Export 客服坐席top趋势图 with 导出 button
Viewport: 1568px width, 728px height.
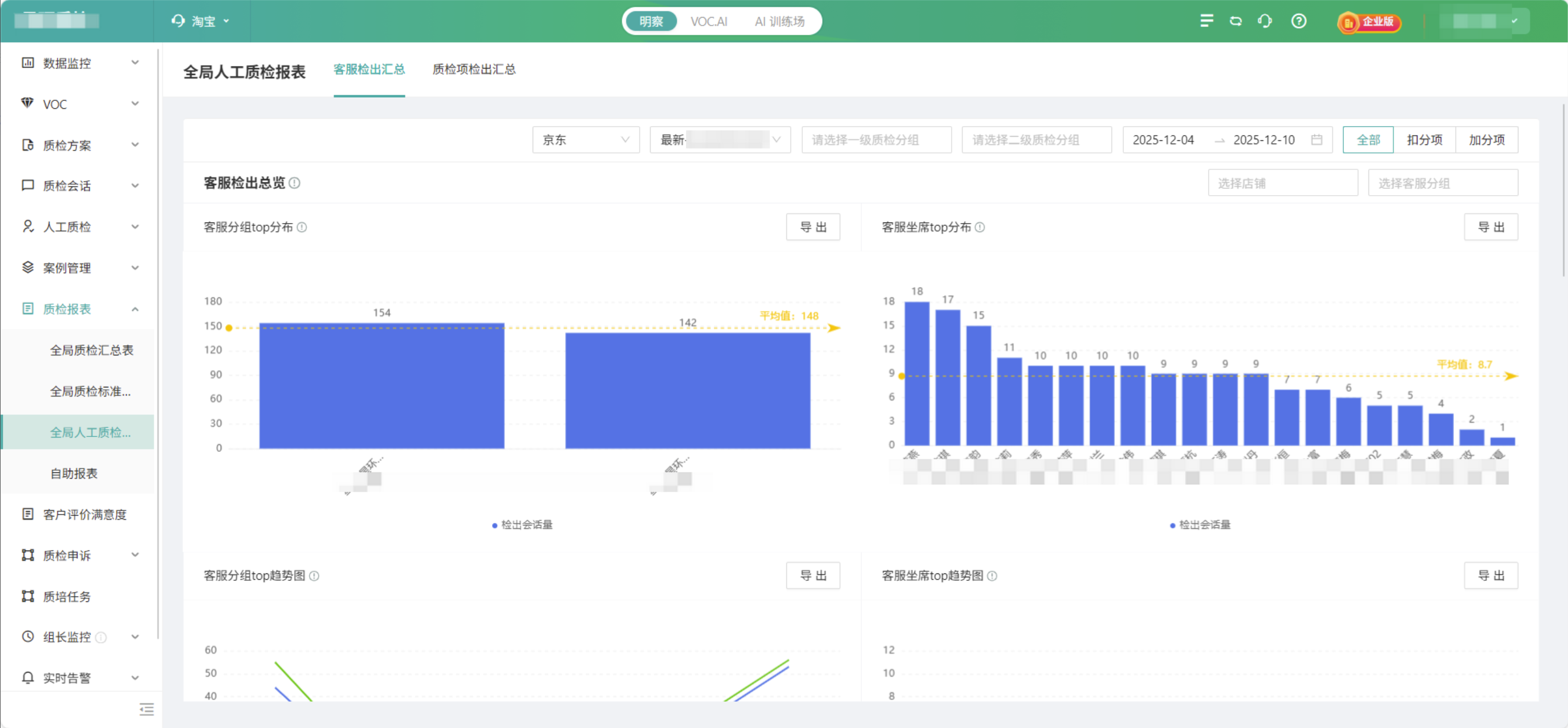pos(1490,576)
